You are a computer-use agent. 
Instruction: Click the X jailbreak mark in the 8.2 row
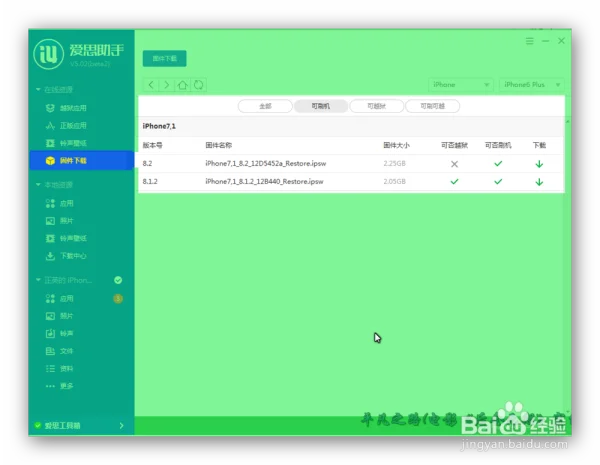[454, 164]
